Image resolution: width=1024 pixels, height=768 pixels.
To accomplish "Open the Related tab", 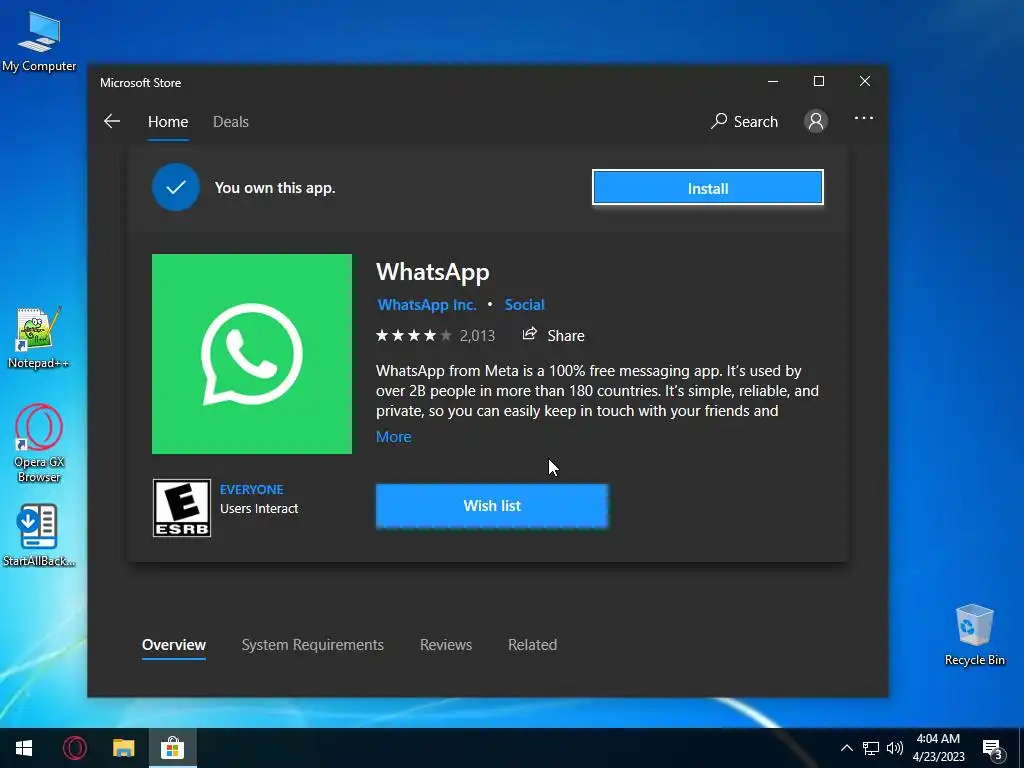I will (x=532, y=645).
